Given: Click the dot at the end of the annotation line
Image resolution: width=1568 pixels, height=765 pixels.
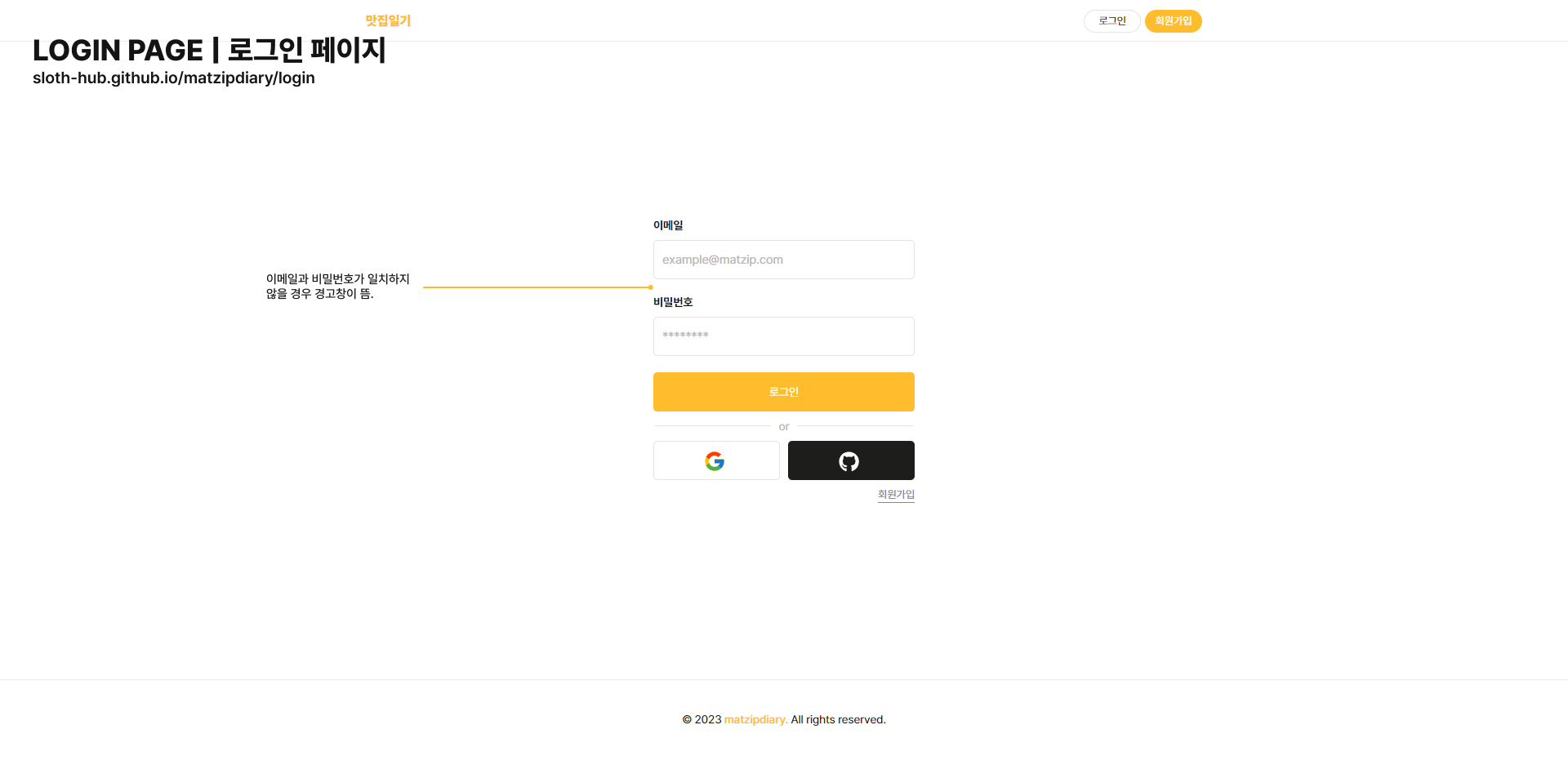Looking at the screenshot, I should click(651, 287).
